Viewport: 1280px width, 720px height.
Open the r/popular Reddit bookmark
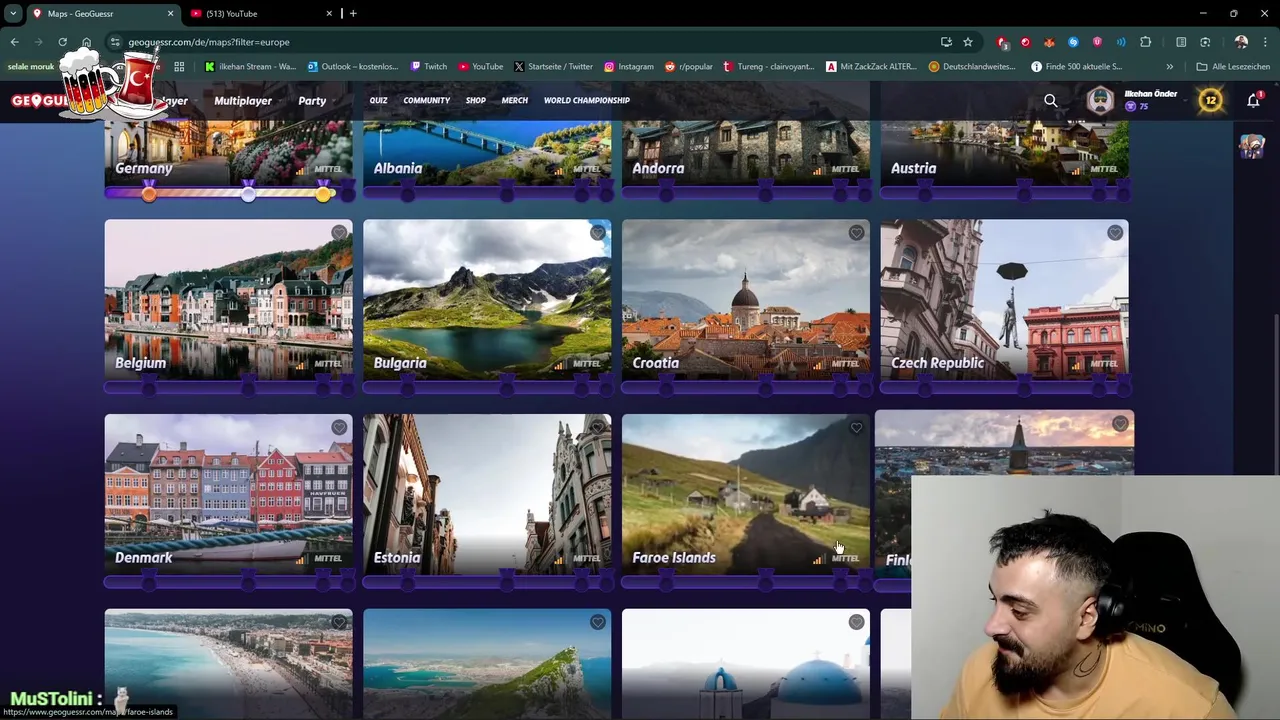point(688,67)
